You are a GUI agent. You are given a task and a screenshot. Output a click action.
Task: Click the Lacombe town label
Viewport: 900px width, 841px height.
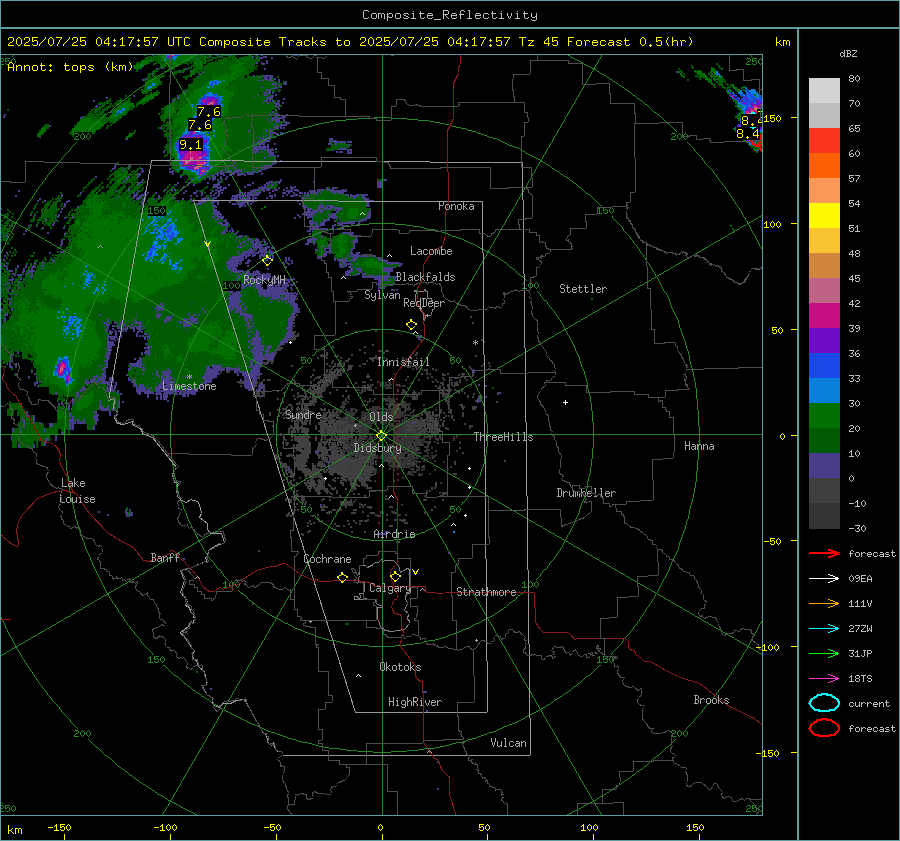point(431,251)
